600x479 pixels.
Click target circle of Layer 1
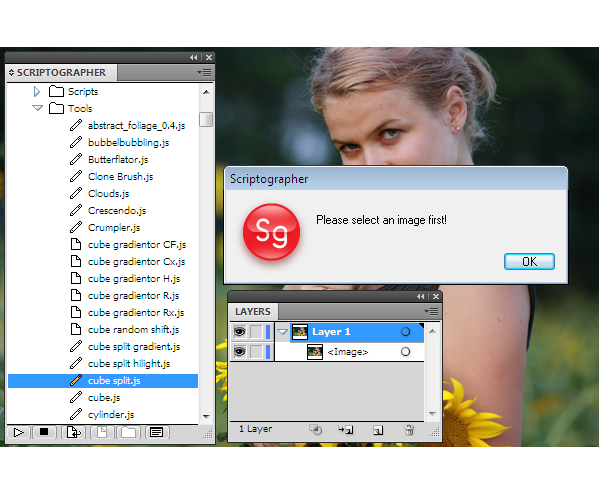[x=405, y=332]
